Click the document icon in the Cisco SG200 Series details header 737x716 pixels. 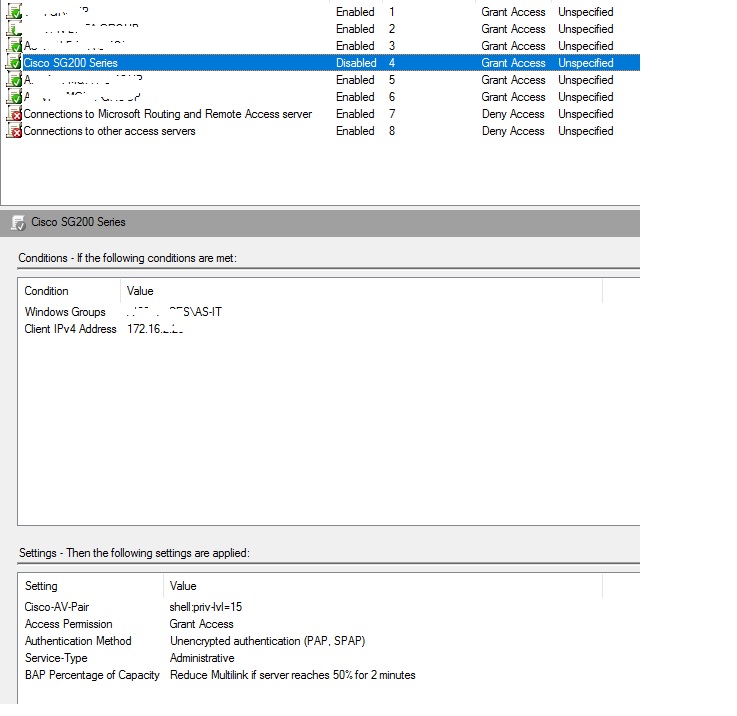click(x=18, y=222)
